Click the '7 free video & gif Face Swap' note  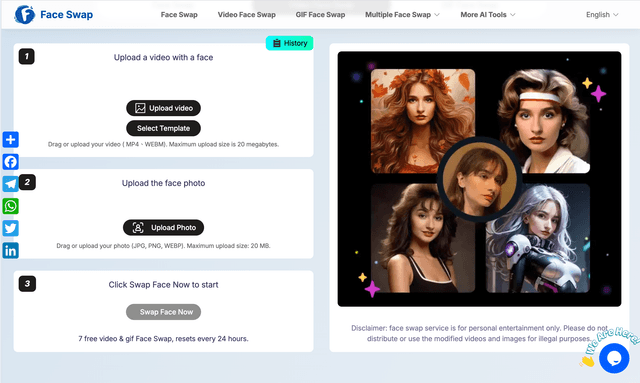pyautogui.click(x=163, y=338)
